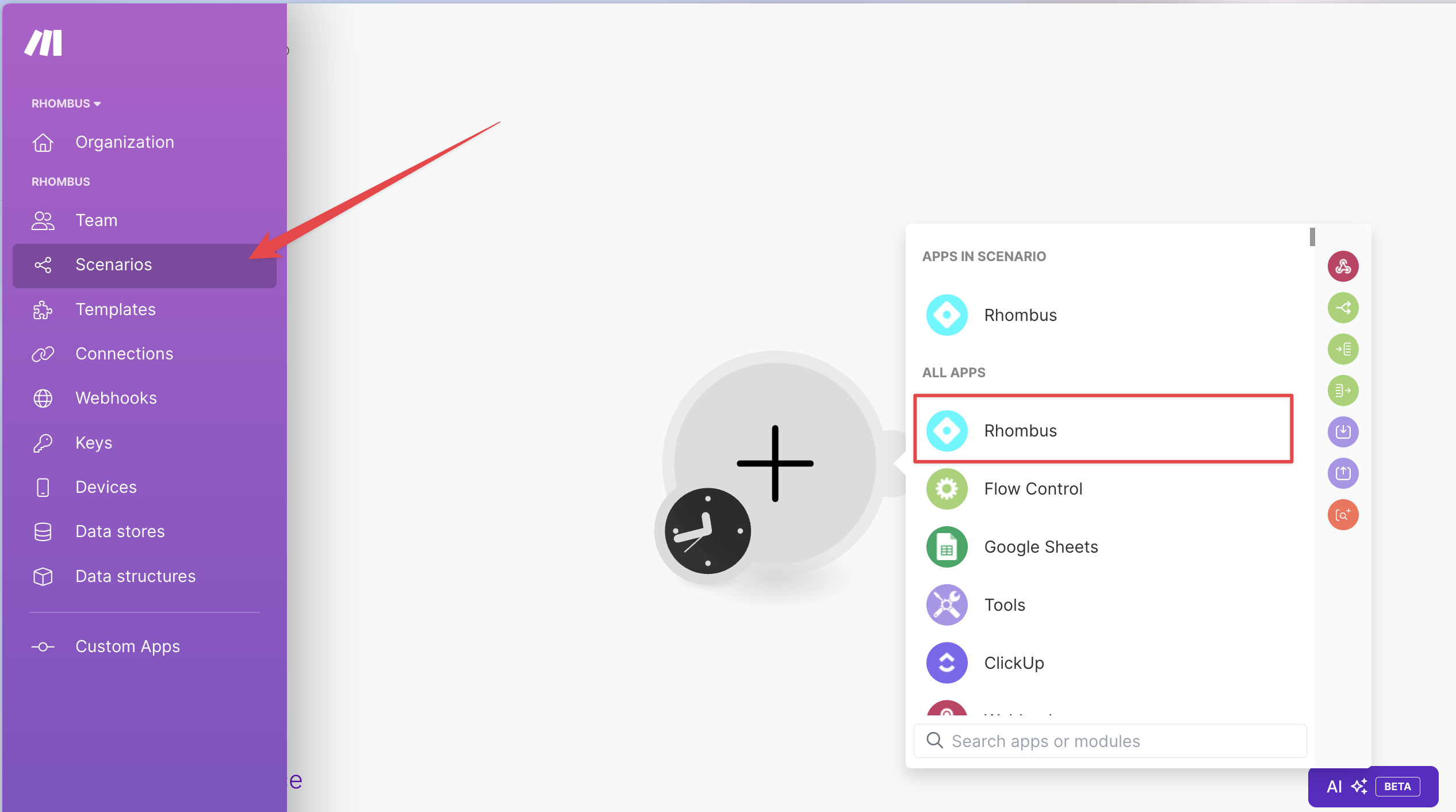Open the clock schedule settings
Image resolution: width=1456 pixels, height=812 pixels.
[708, 531]
